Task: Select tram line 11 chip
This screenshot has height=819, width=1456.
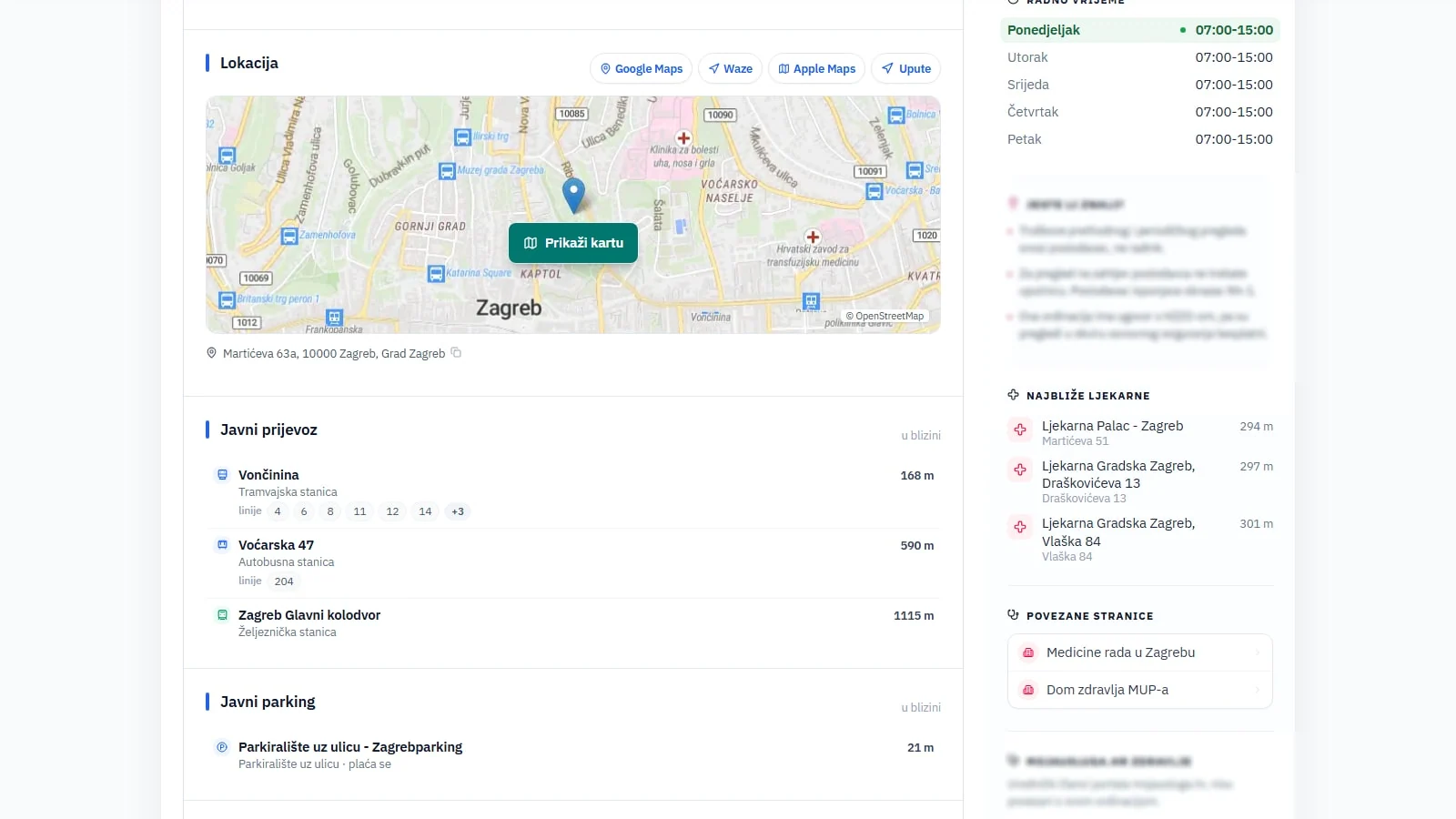Action: coord(359,511)
